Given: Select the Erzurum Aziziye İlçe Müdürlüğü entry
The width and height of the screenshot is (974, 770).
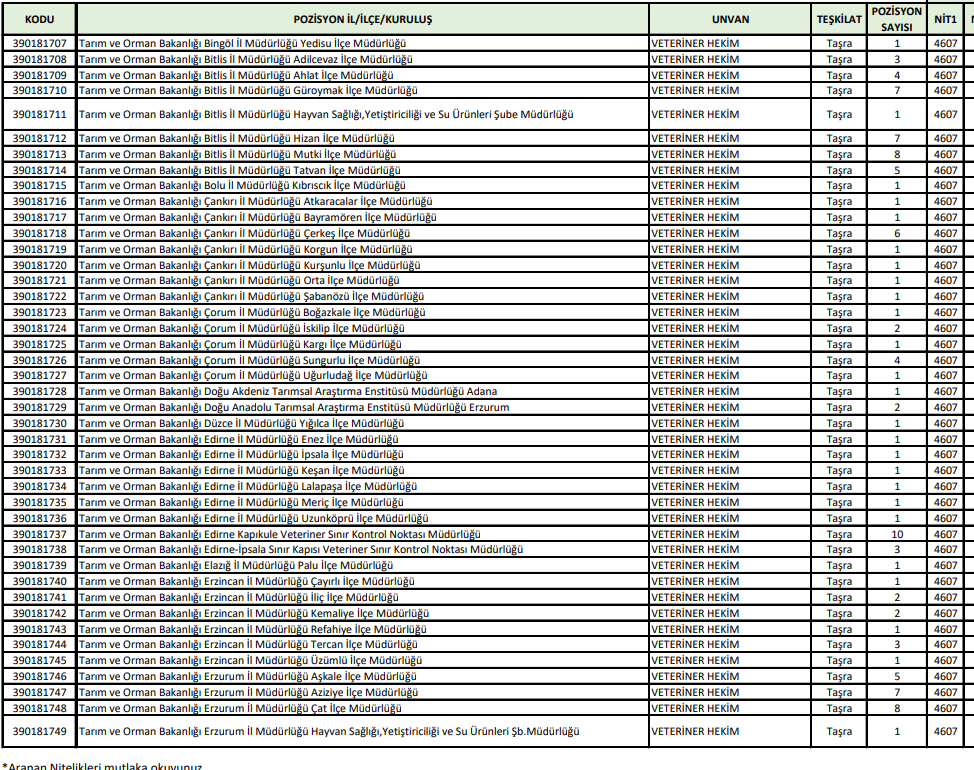Looking at the screenshot, I should (248, 692).
